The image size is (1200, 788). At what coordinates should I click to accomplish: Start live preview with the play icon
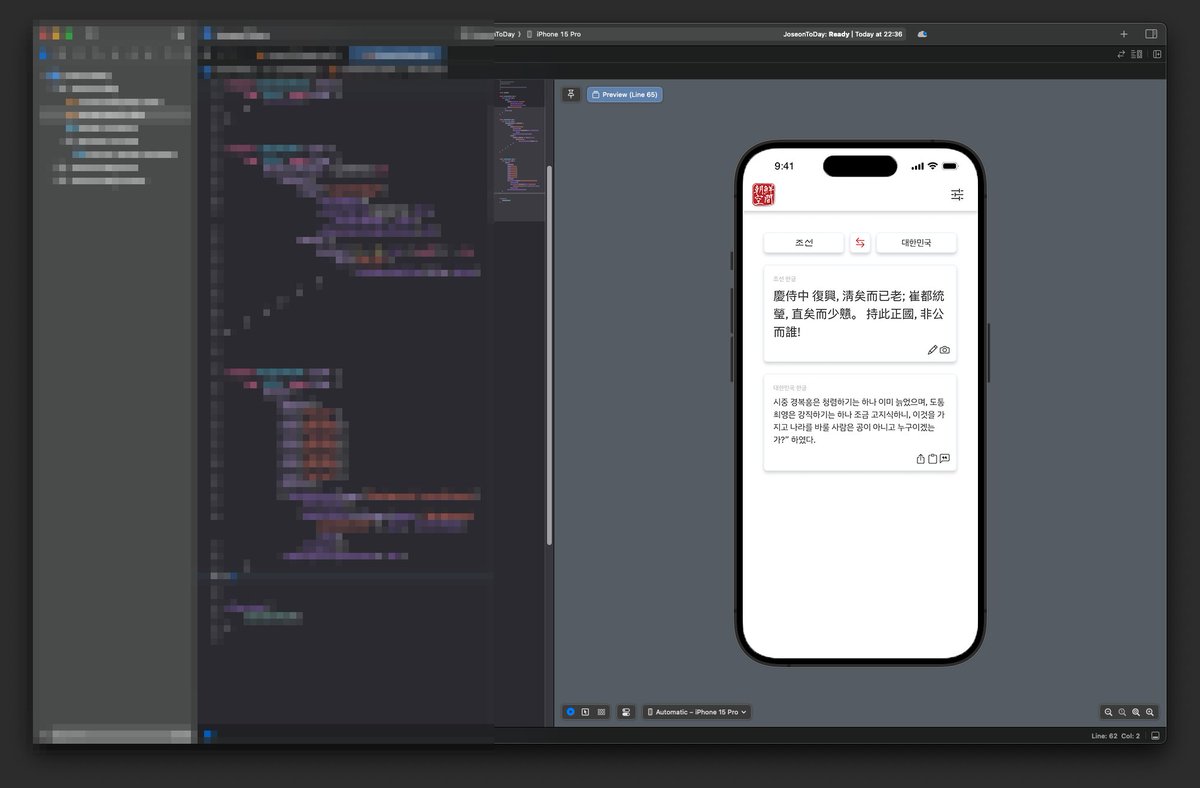571,712
